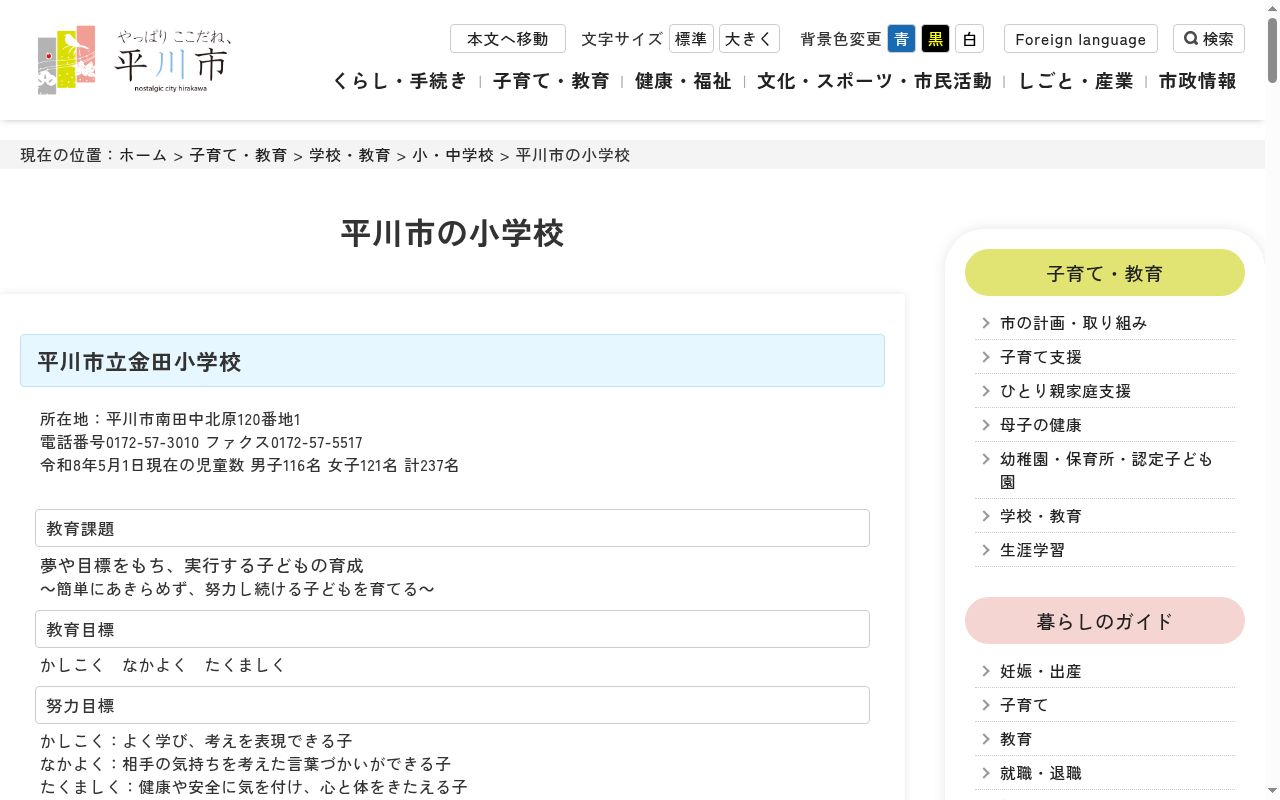Open くらし・手続き menu

click(400, 81)
